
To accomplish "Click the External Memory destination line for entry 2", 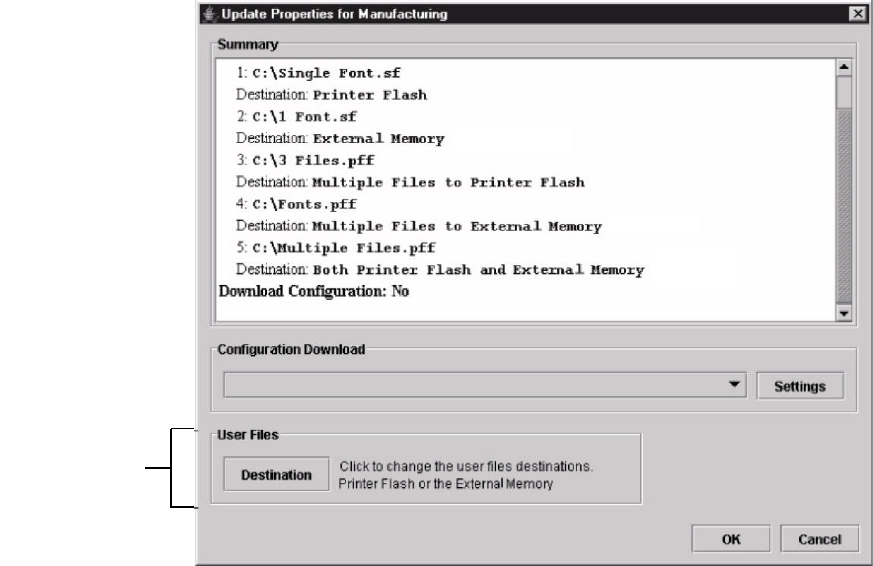I will pos(340,138).
